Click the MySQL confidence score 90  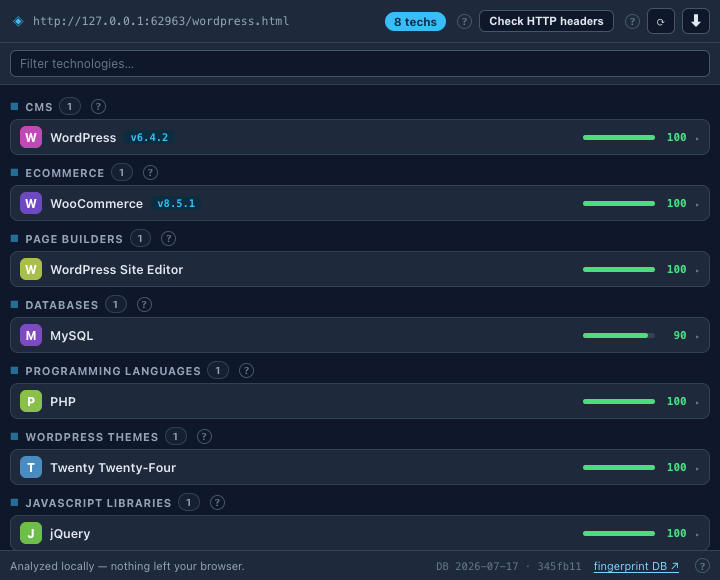tap(680, 335)
